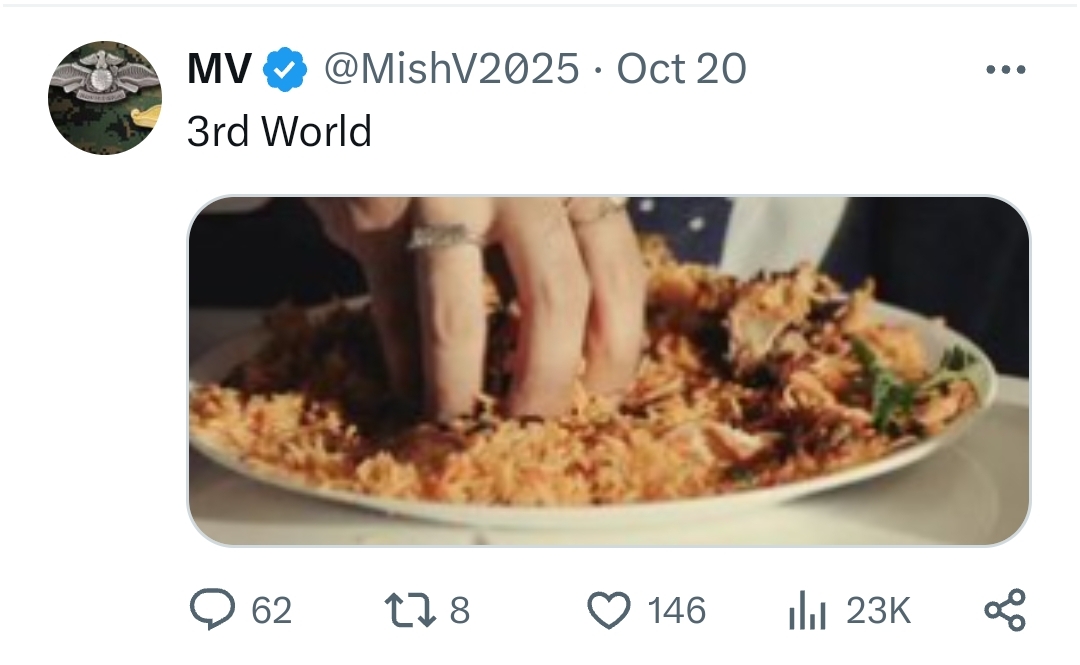
Task: Click the 23K views count
Action: click(878, 611)
